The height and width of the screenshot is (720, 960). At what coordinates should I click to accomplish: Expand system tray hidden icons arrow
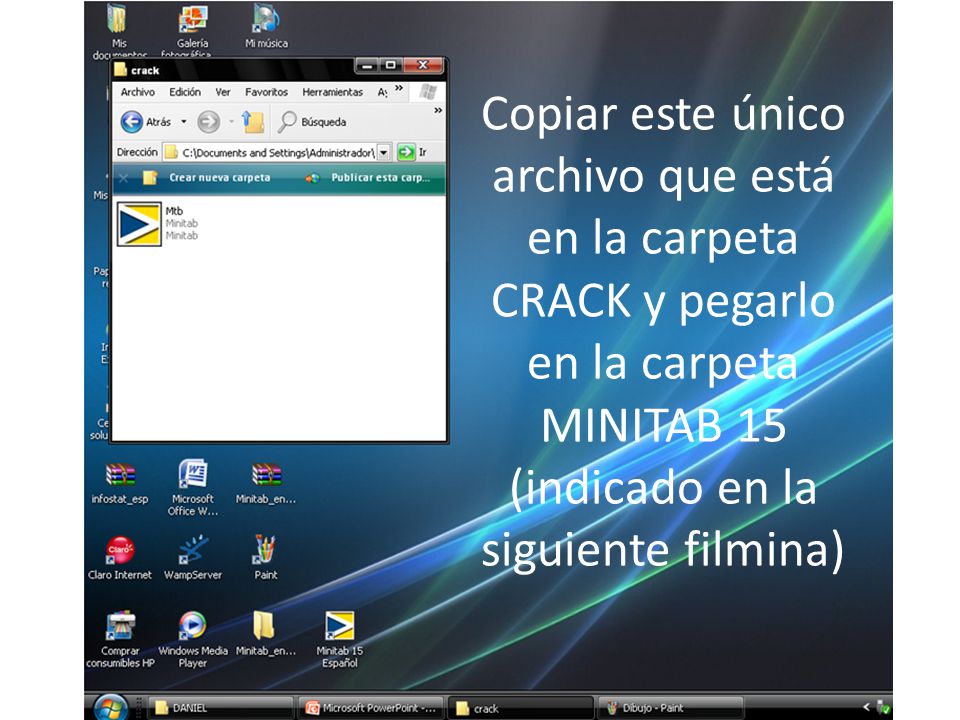point(866,707)
